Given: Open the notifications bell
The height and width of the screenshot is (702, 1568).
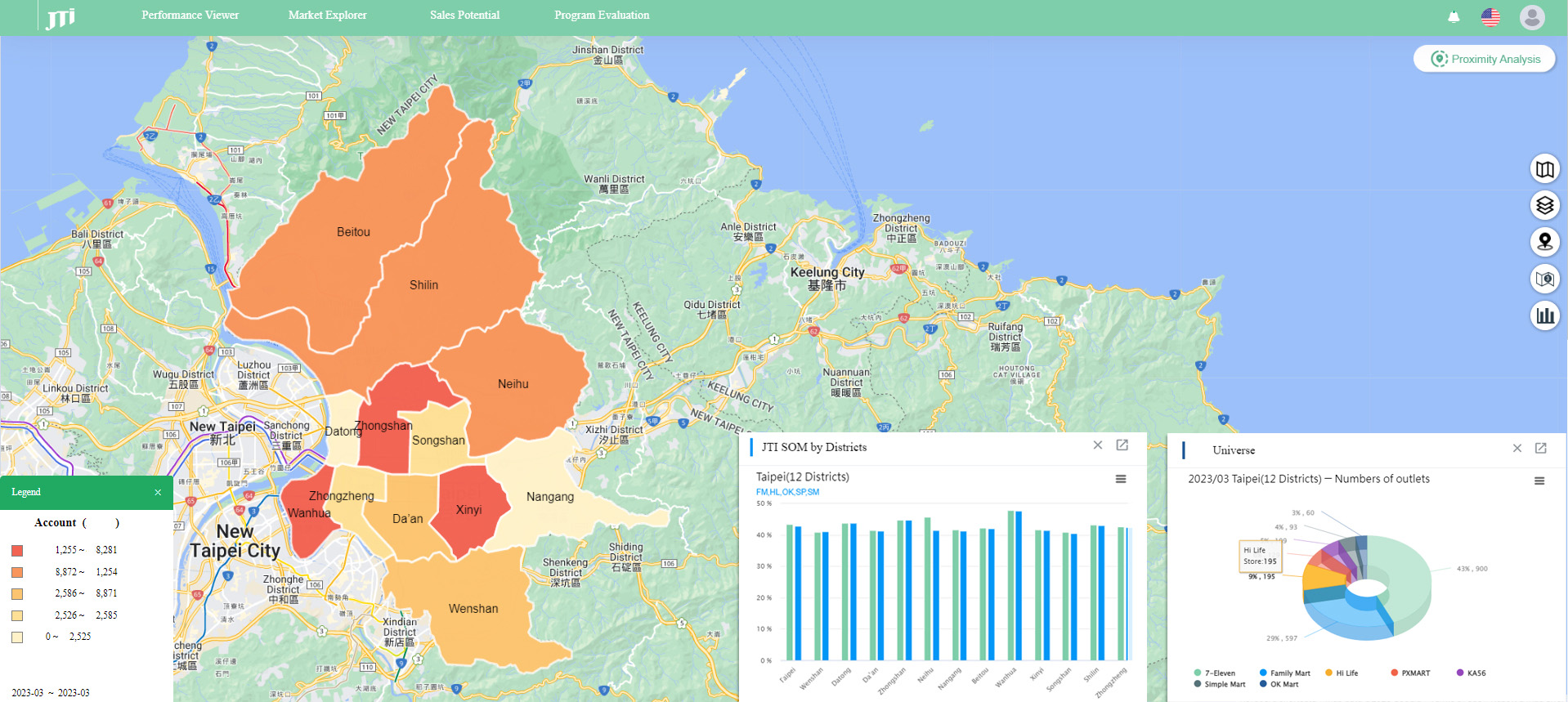Looking at the screenshot, I should (1454, 16).
